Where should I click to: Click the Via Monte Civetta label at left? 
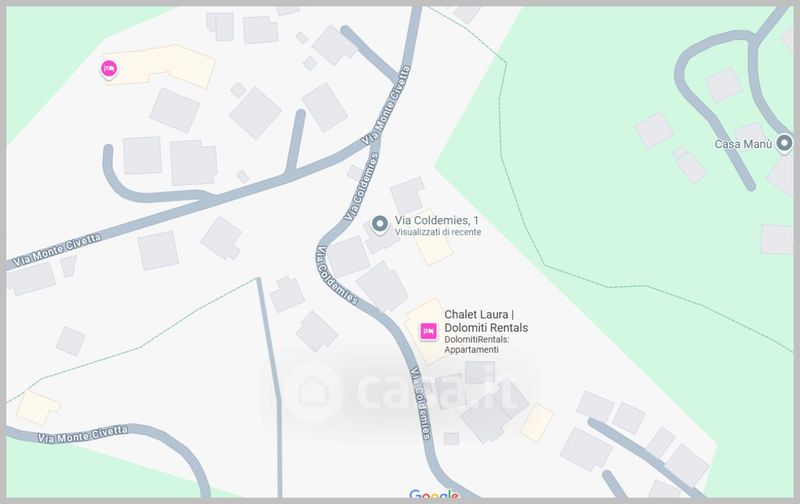coord(57,250)
